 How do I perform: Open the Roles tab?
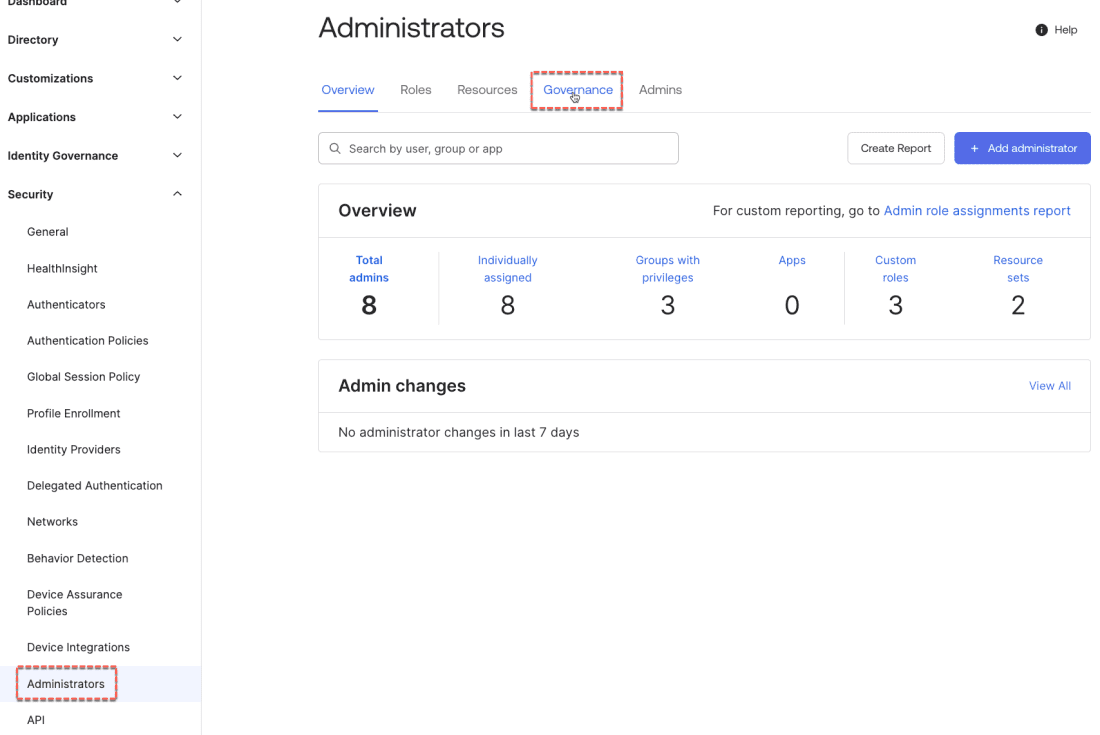click(x=415, y=90)
